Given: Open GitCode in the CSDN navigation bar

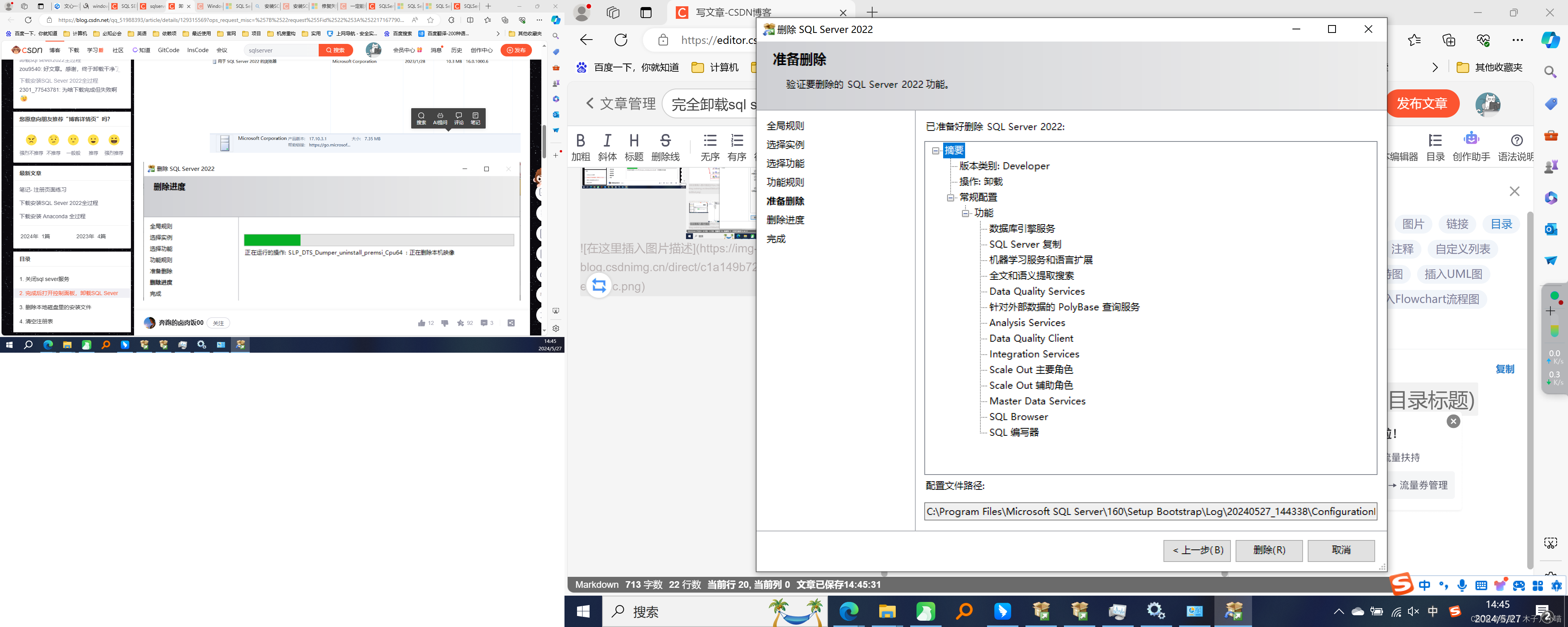Looking at the screenshot, I should tap(169, 51).
